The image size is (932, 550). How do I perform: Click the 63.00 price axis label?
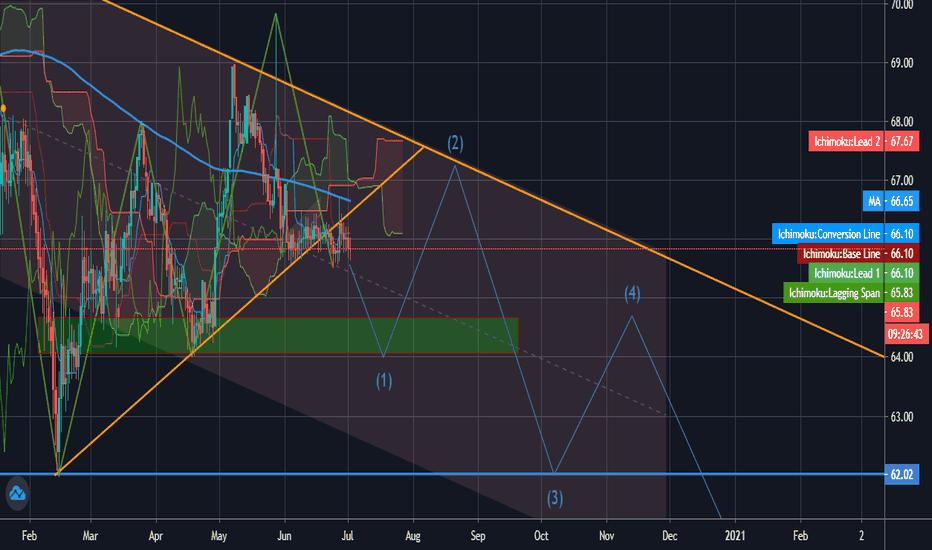902,417
